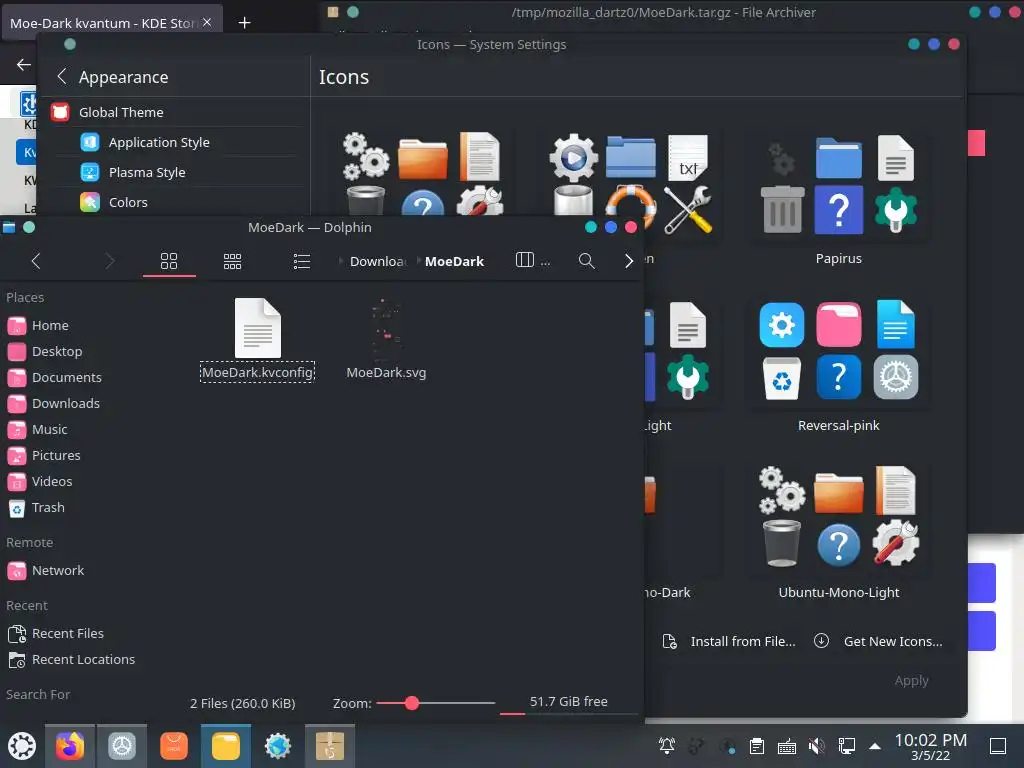Open Dolphin search
Viewport: 1024px width, 768px height.
pyautogui.click(x=586, y=261)
